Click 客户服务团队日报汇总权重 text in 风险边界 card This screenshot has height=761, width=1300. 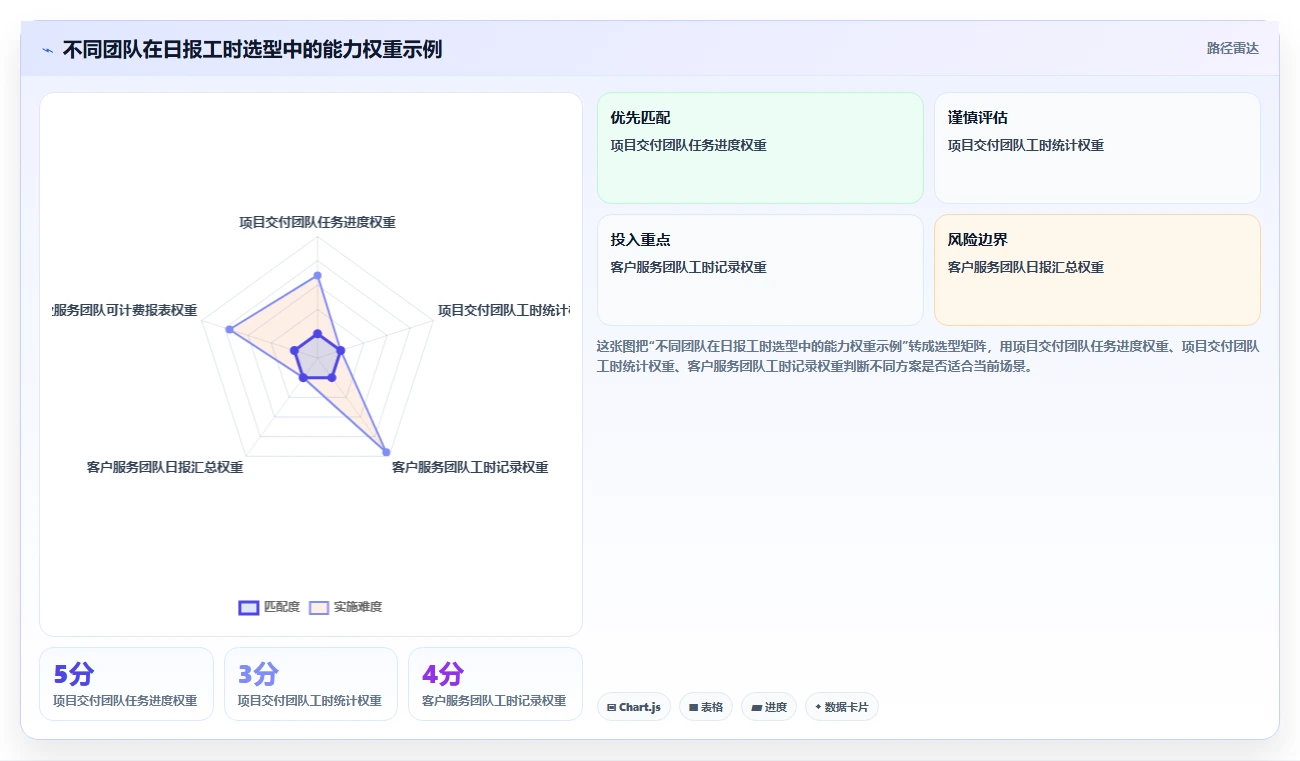point(1026,267)
